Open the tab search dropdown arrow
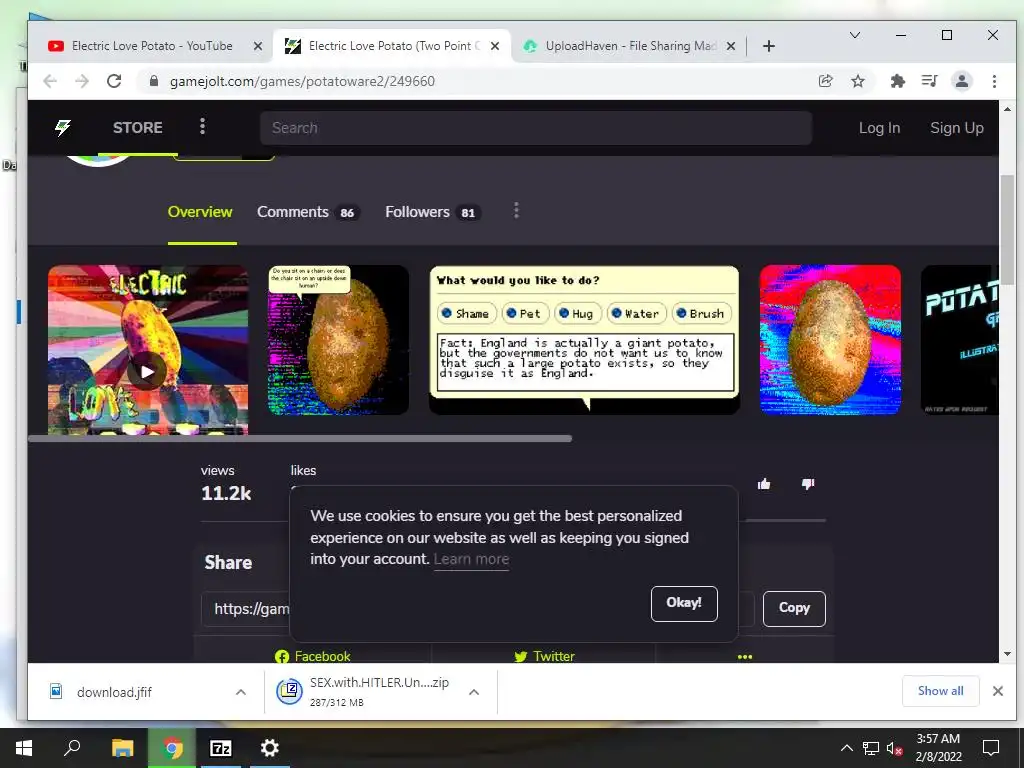This screenshot has height=768, width=1024. click(x=855, y=35)
